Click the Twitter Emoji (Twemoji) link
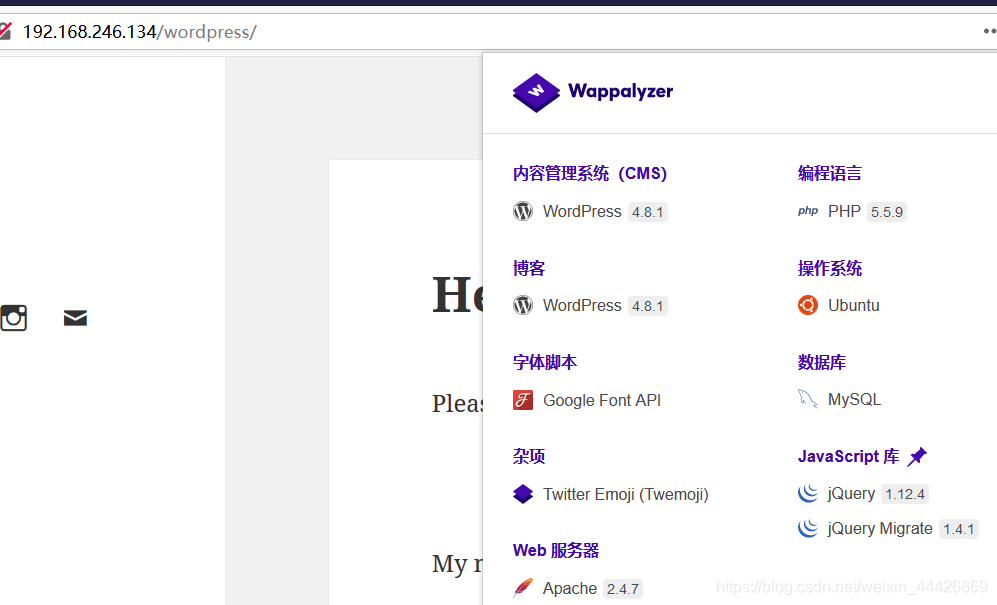 click(x=625, y=494)
